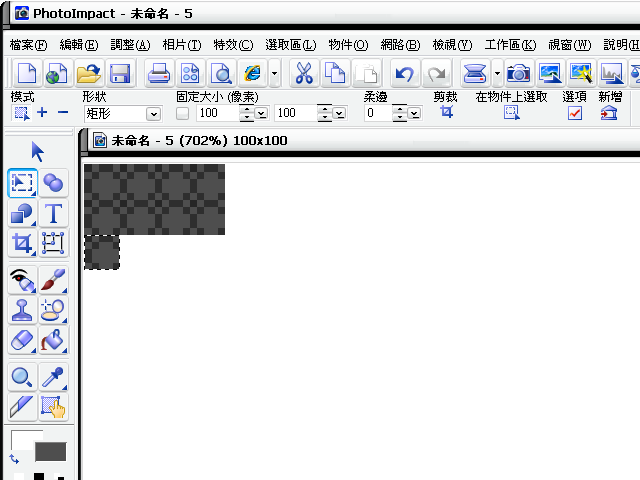Click the 剪裁 crop button
640x480 pixels.
[x=447, y=112]
